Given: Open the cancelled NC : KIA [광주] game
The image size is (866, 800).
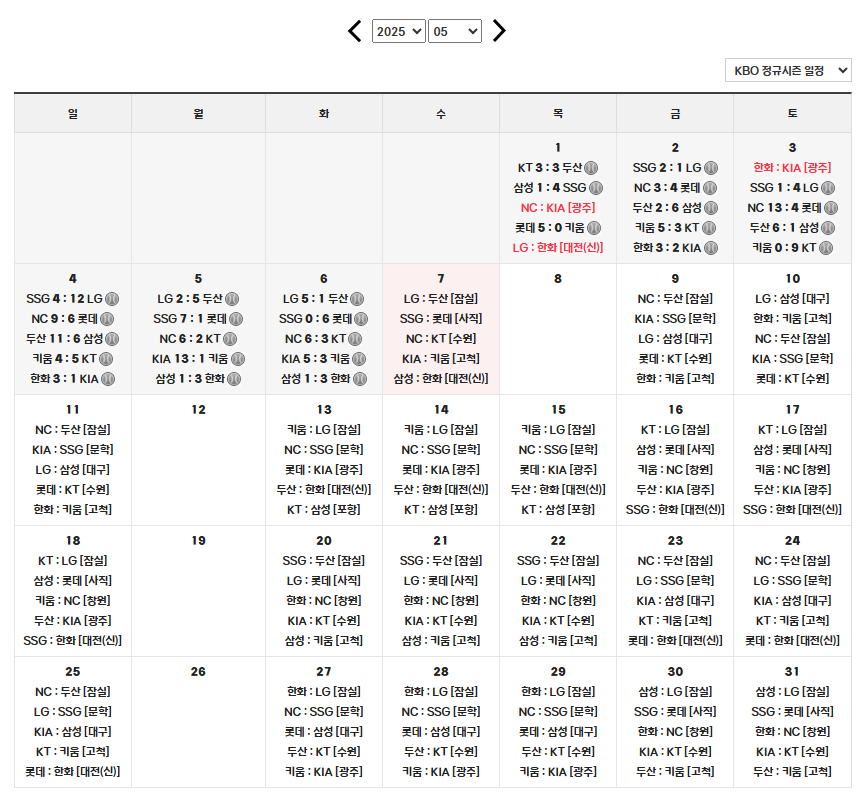Looking at the screenshot, I should [558, 208].
